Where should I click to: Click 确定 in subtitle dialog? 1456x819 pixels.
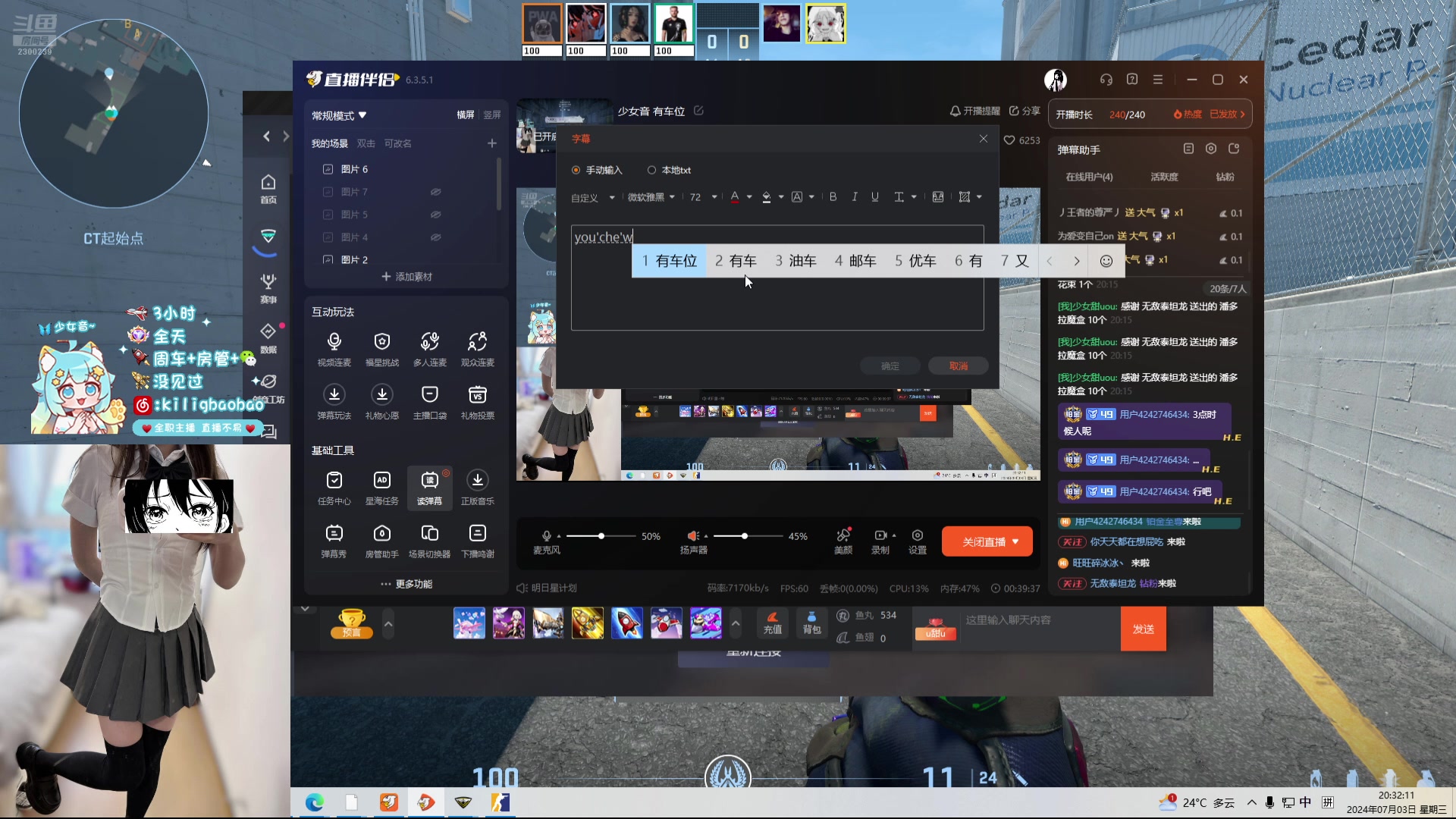click(890, 366)
